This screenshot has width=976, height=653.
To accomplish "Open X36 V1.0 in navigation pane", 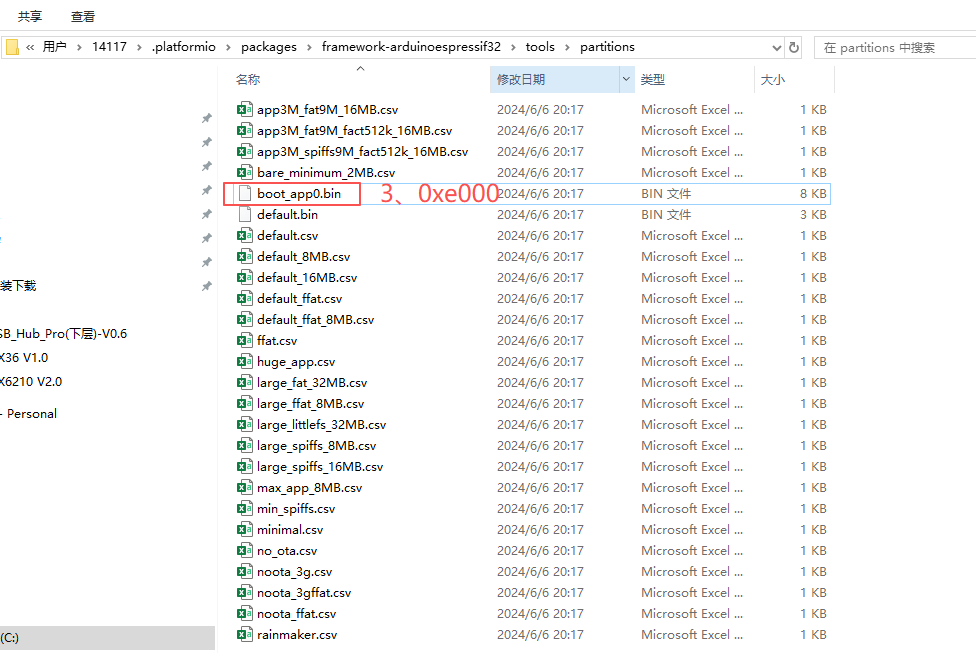I will pyautogui.click(x=24, y=358).
